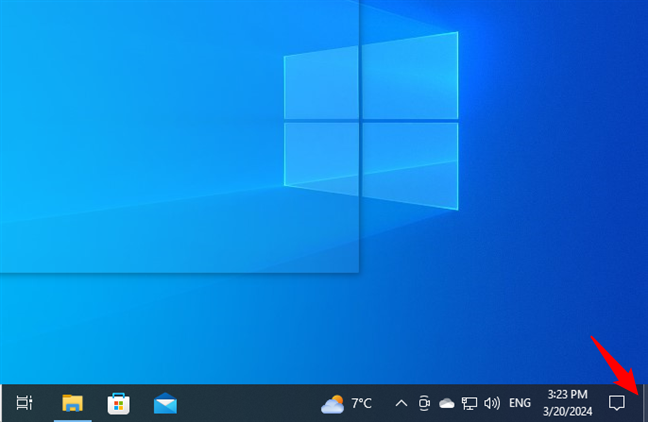
Task: Click the Meet Now camera icon
Action: click(424, 403)
